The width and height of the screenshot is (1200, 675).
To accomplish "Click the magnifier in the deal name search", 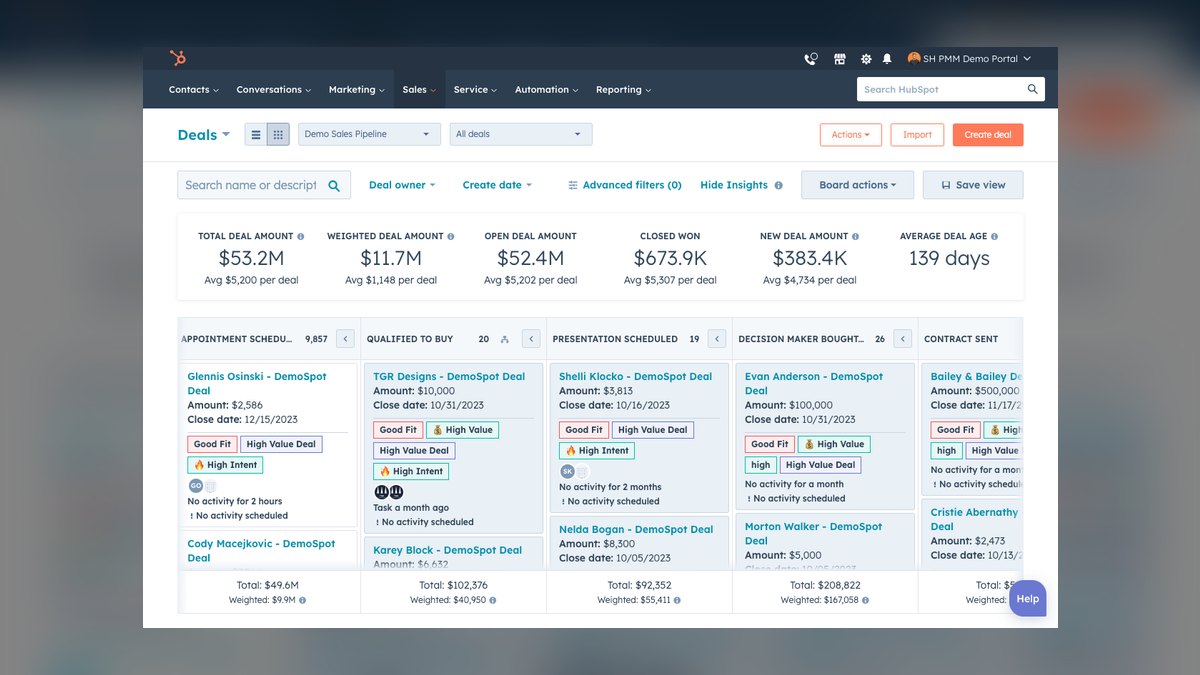I will pos(335,185).
